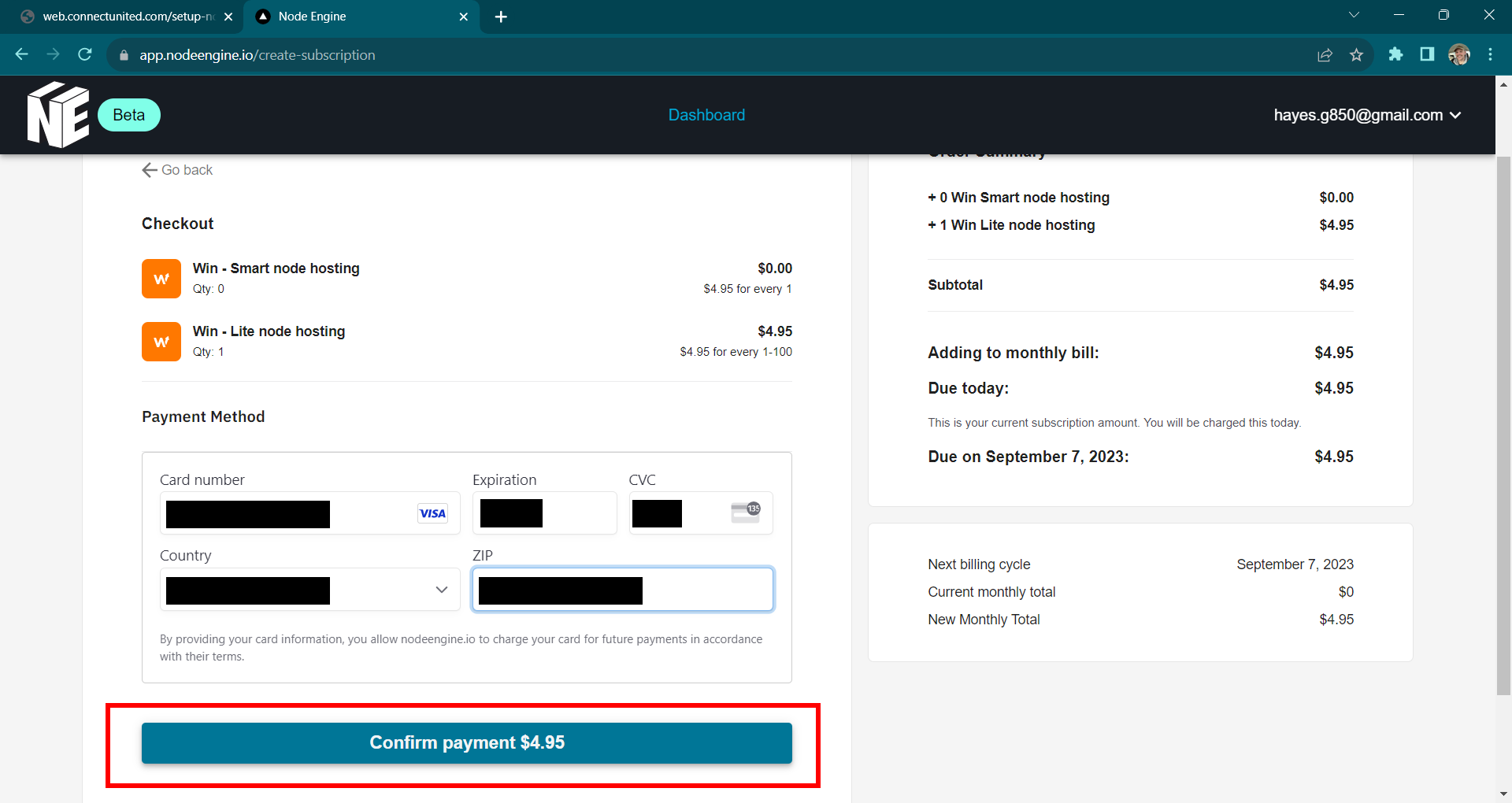1512x803 pixels.
Task: Click the Win Lite node hosting icon
Action: click(x=161, y=342)
